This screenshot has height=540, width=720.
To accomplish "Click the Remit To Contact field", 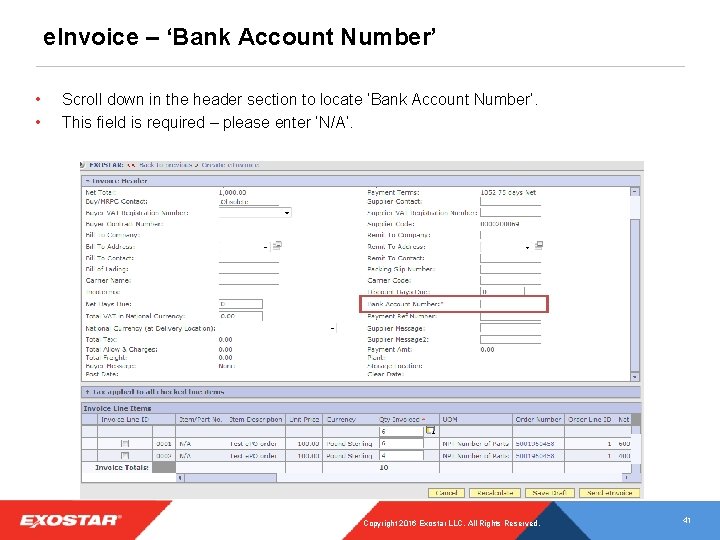I will tap(510, 258).
